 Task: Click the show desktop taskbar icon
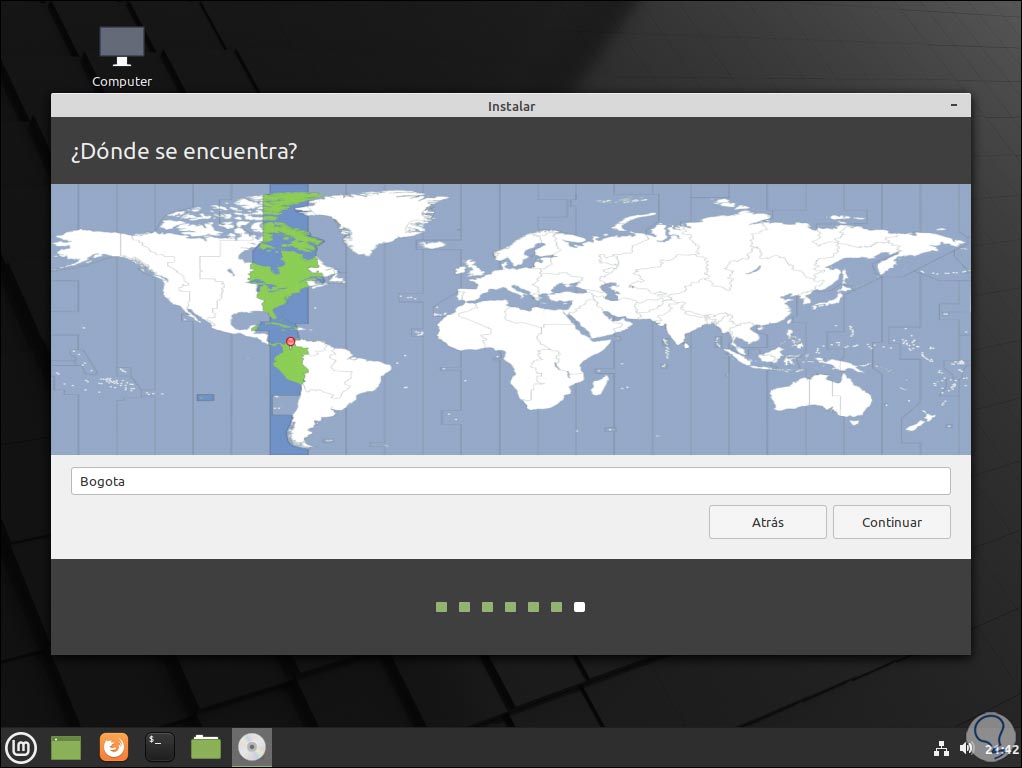64,747
